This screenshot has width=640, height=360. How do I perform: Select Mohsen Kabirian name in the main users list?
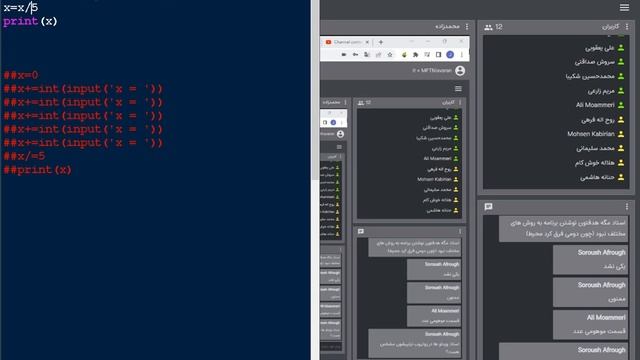coord(591,134)
